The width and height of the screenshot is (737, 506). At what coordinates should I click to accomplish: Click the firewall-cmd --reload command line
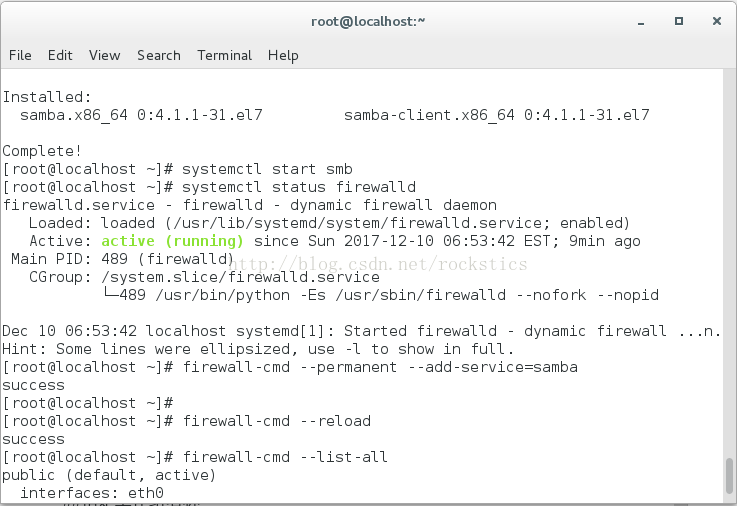click(187, 421)
